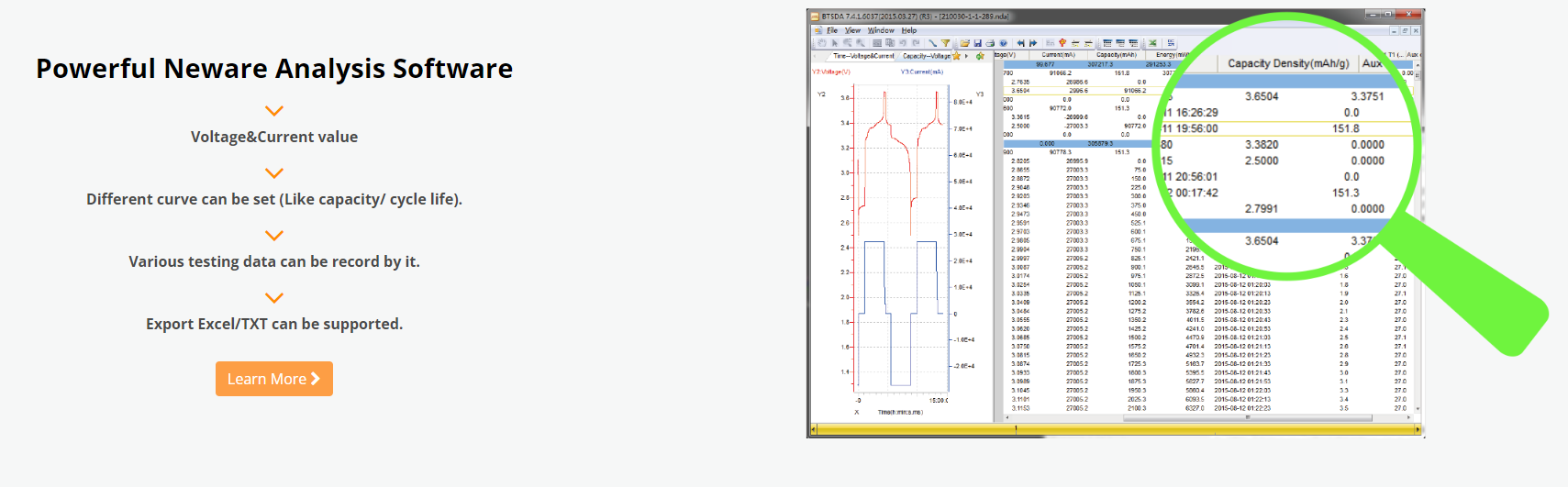Click the small right arrow after curve tabs
1568x487 pixels.
coord(966,56)
